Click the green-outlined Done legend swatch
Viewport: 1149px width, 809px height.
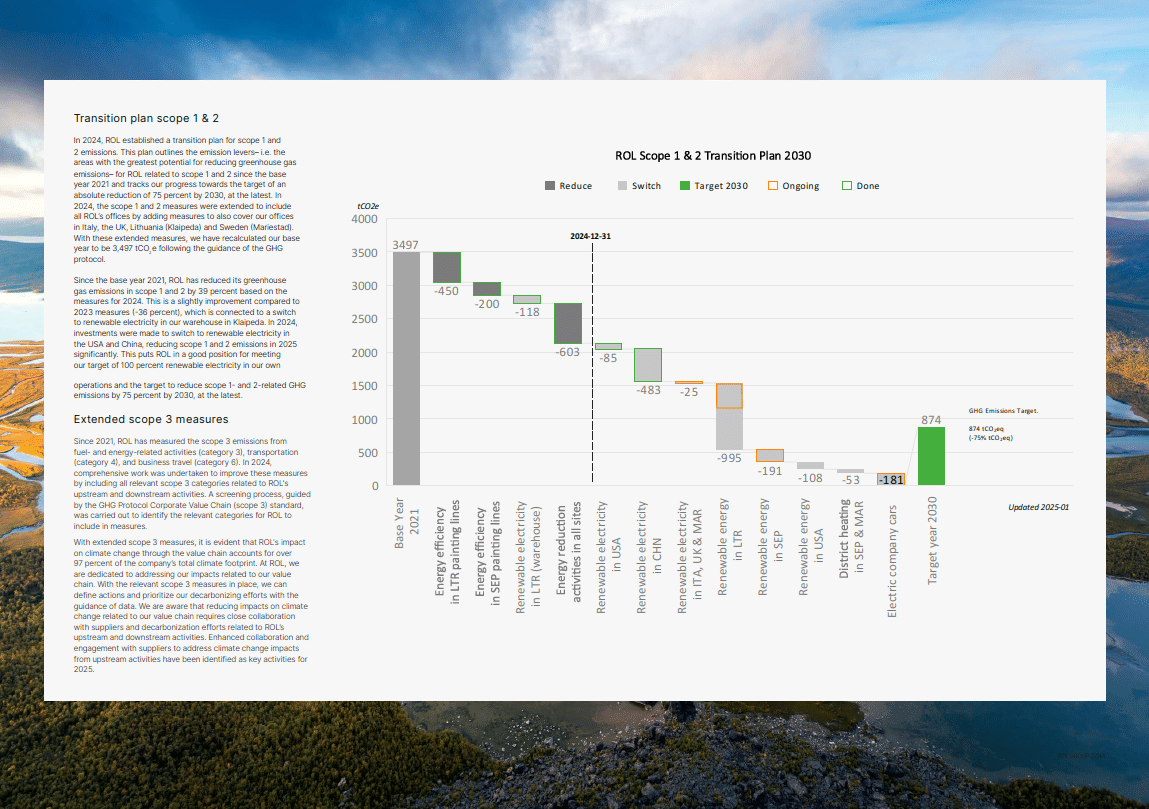[847, 186]
